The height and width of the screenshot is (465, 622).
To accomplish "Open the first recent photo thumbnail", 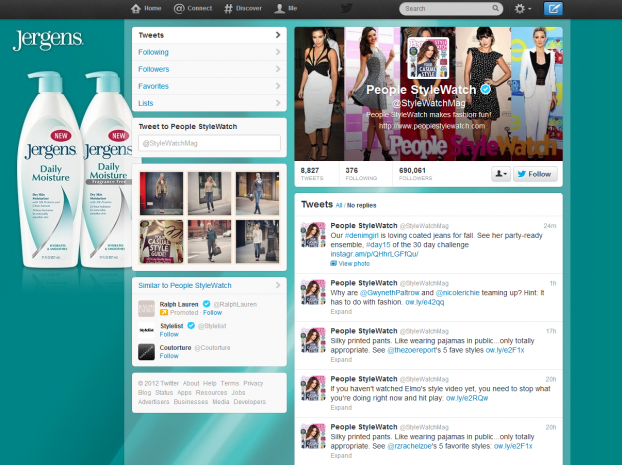I will pos(161,193).
